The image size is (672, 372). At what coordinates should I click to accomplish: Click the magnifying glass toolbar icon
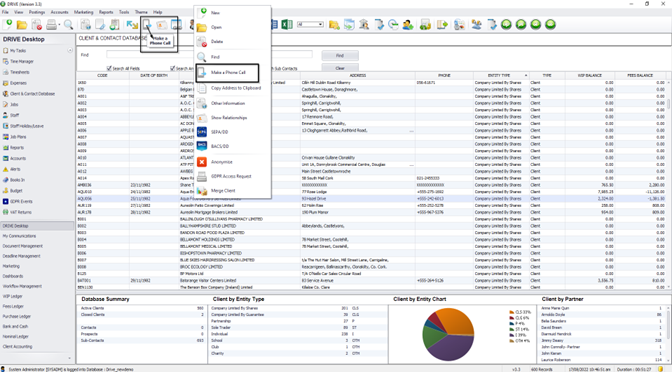(69, 25)
